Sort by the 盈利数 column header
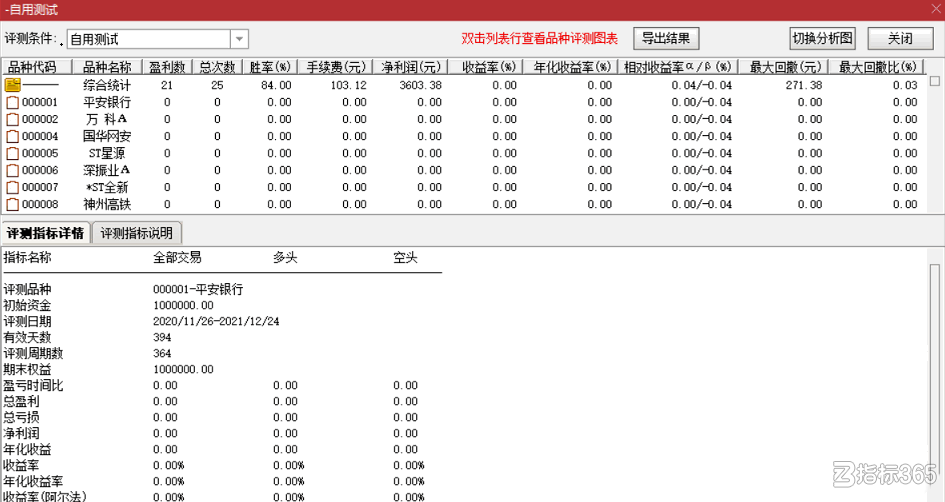Screen dimensions: 945x502 tap(168, 67)
